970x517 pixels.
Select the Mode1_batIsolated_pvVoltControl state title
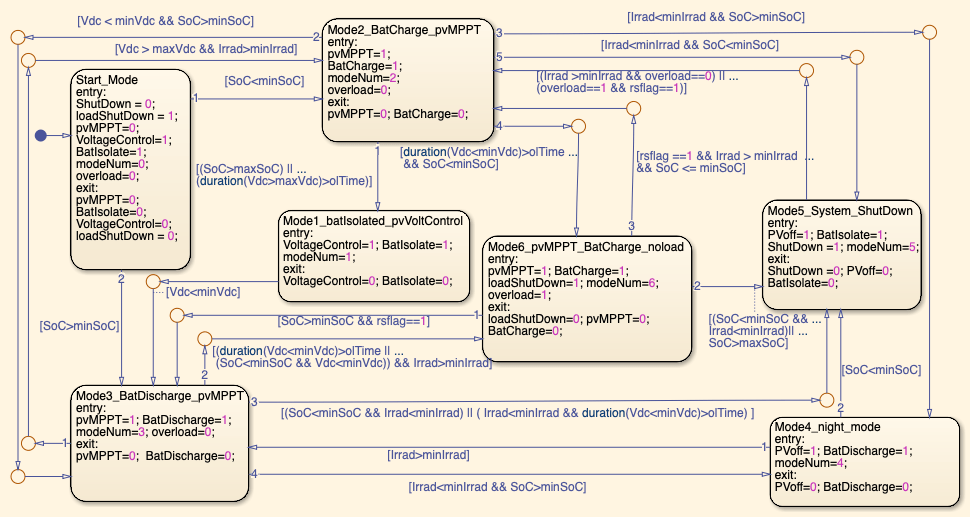pos(372,221)
